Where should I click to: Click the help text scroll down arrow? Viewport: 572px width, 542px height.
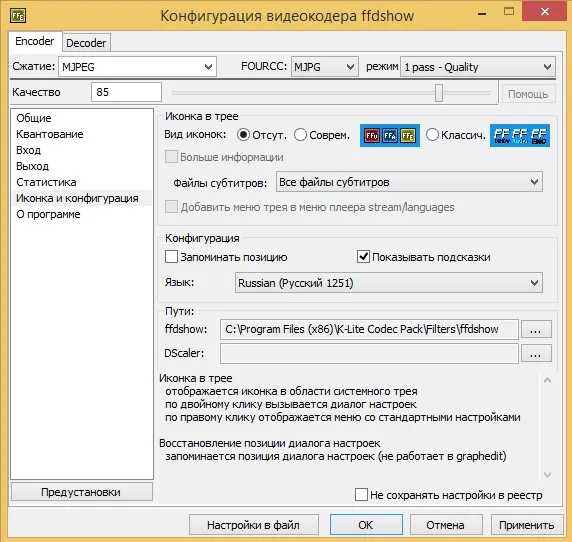click(547, 475)
